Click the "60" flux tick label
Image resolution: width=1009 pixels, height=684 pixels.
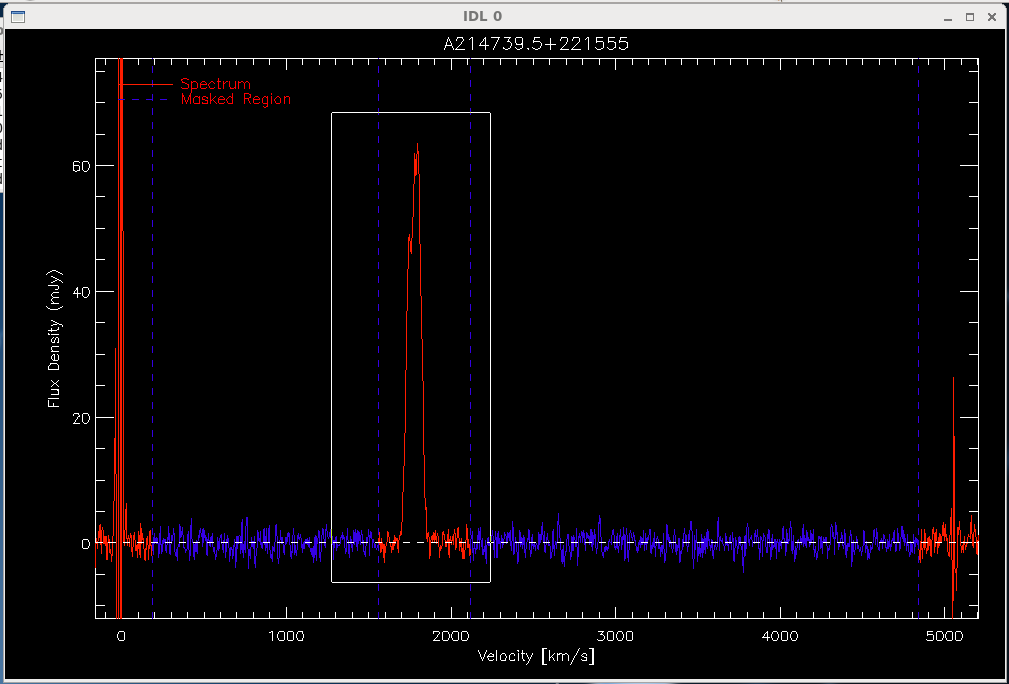81,165
